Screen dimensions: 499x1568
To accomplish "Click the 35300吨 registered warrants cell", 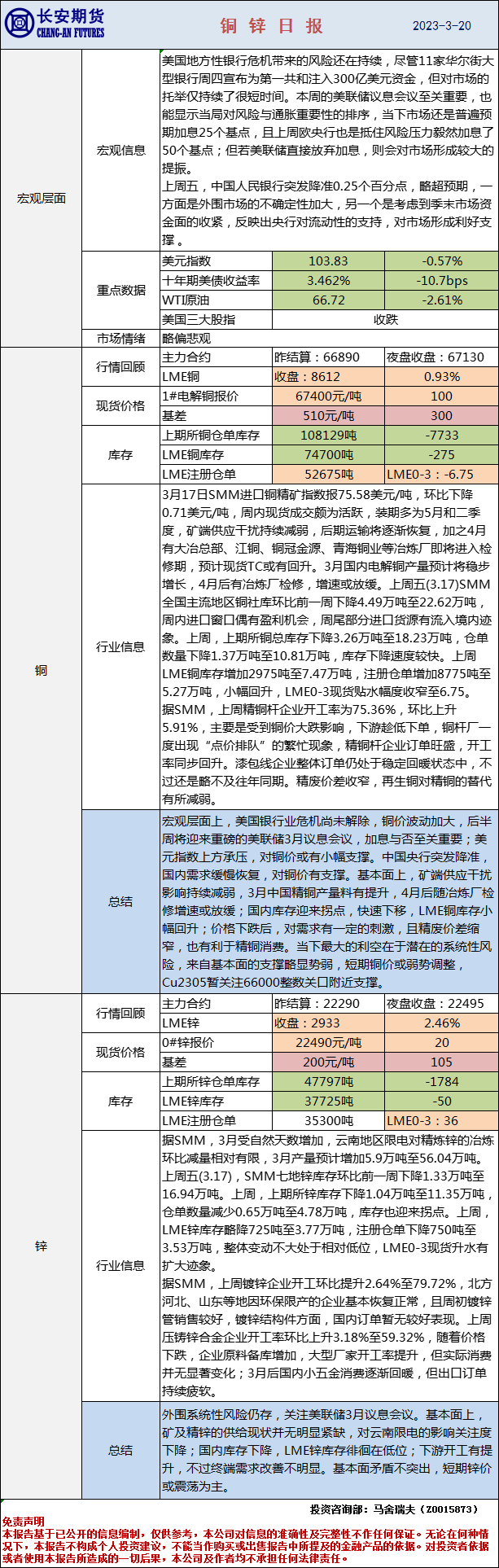I will pos(328,1120).
